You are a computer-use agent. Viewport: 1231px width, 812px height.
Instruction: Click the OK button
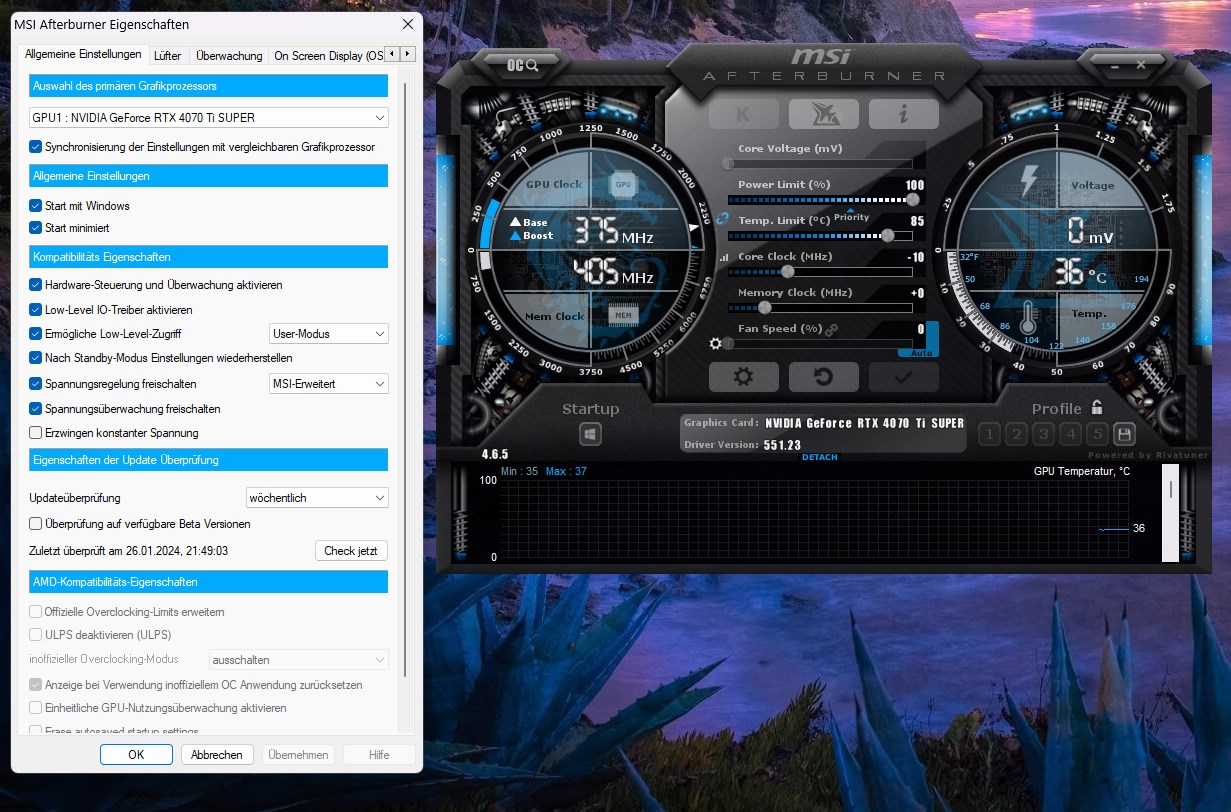136,755
